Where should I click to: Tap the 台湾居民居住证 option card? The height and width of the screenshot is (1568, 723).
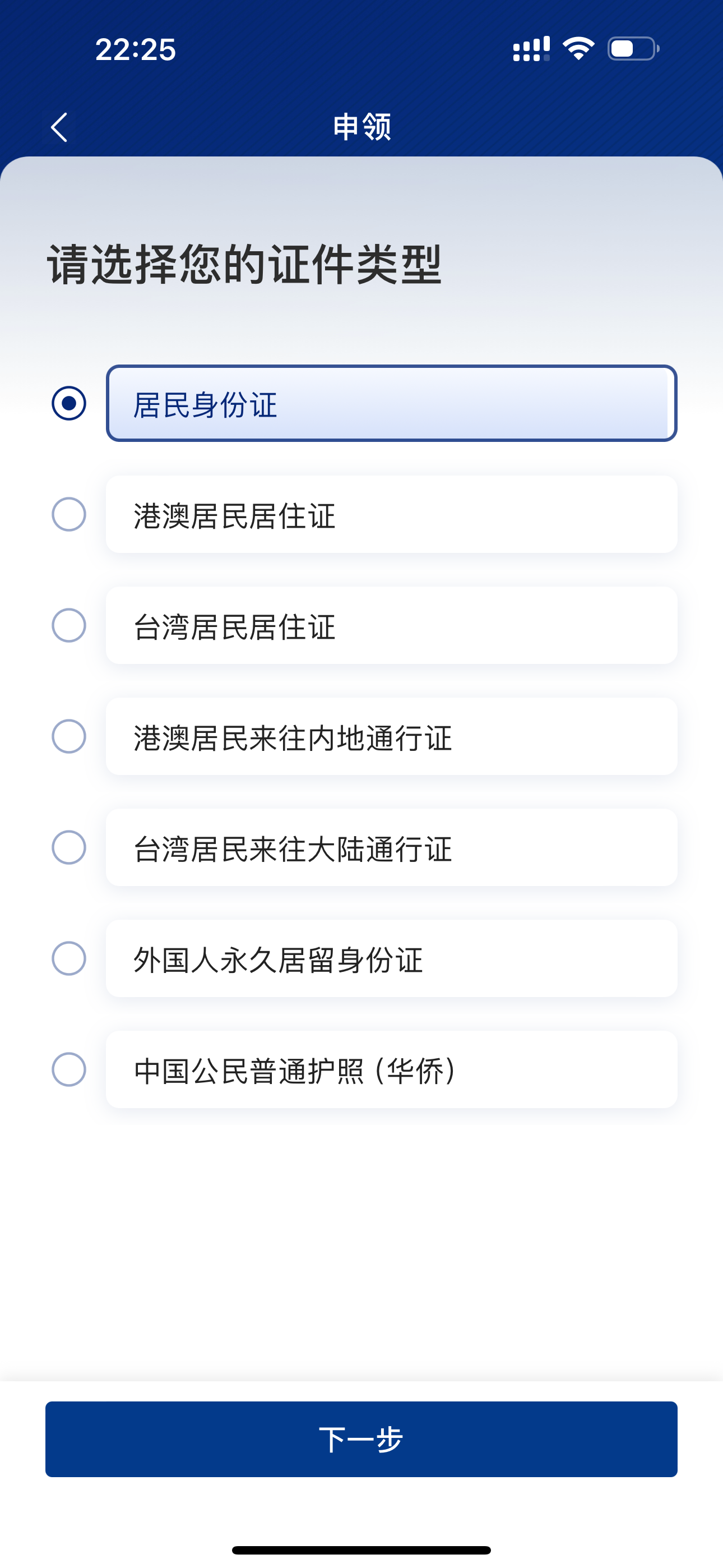pyautogui.click(x=391, y=625)
